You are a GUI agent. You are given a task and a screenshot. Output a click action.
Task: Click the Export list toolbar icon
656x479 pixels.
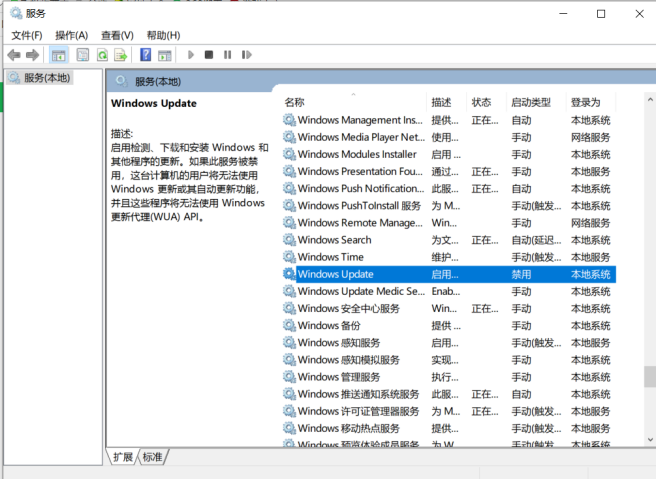click(x=120, y=55)
